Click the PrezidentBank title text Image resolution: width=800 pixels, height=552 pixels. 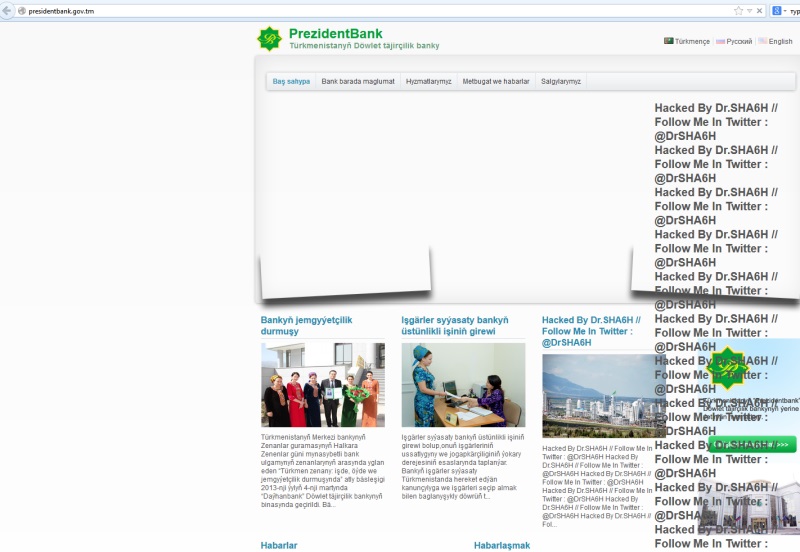coord(336,34)
